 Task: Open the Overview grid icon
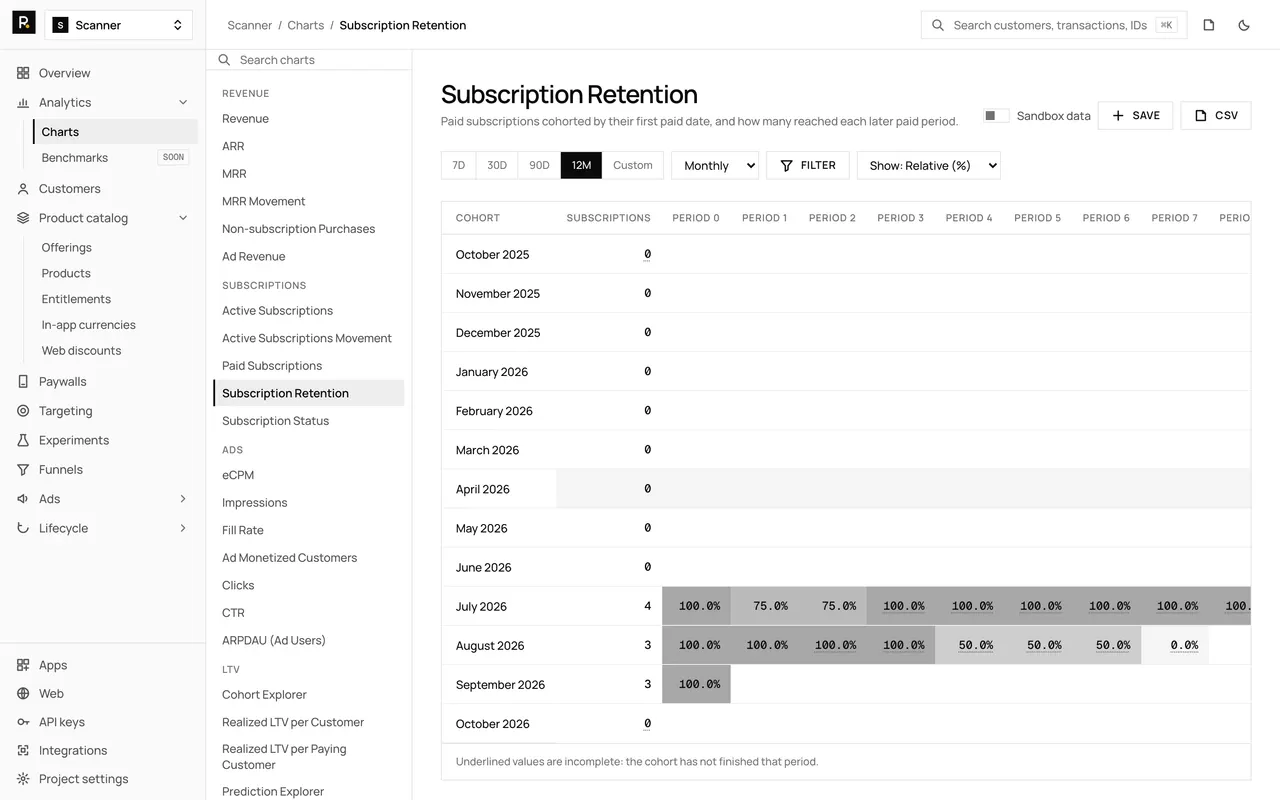coord(23,73)
